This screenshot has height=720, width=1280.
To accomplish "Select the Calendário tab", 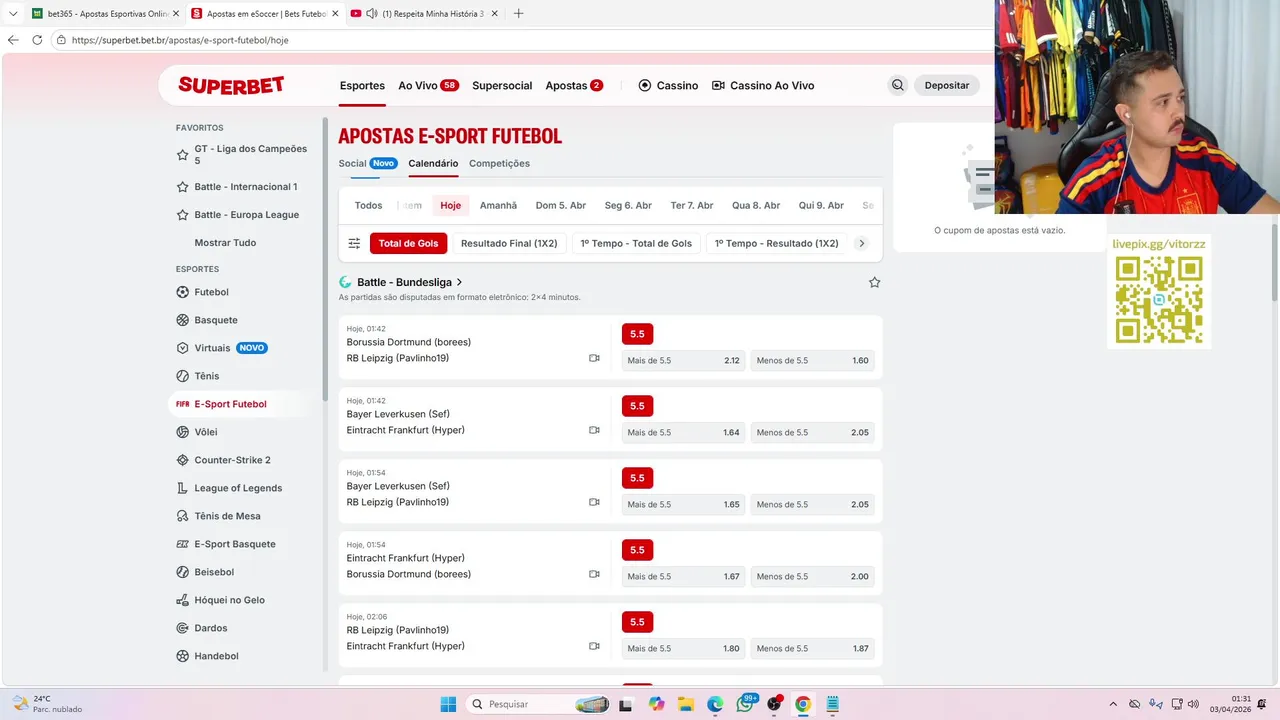I will [433, 163].
